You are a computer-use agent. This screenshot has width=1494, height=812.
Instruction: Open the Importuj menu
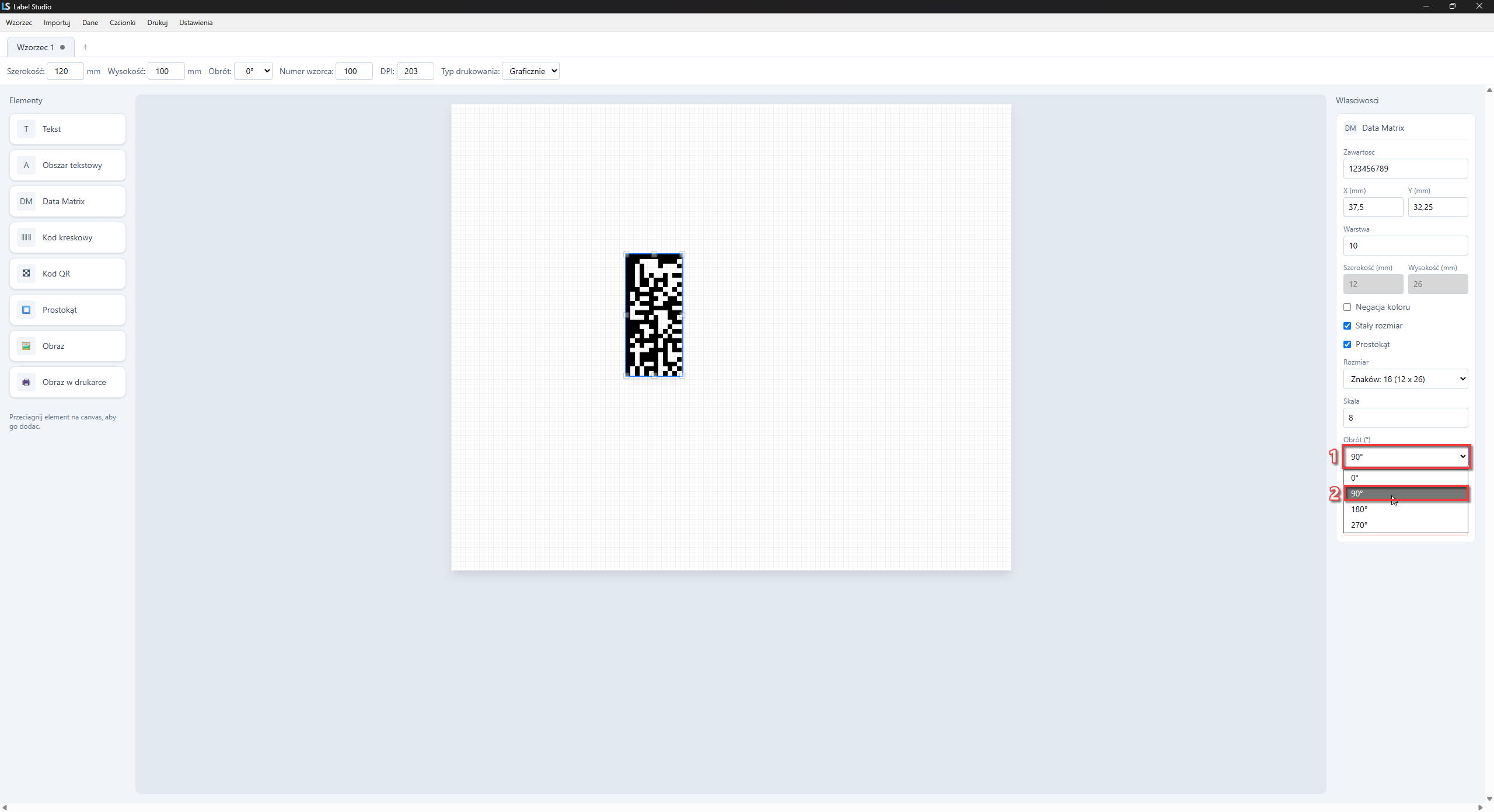coord(57,23)
